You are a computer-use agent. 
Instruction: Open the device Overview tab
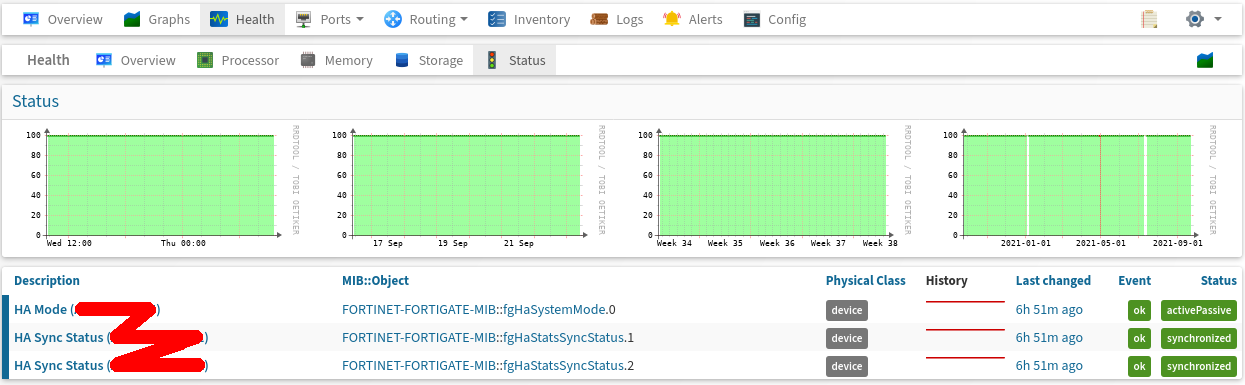pyautogui.click(x=62, y=19)
